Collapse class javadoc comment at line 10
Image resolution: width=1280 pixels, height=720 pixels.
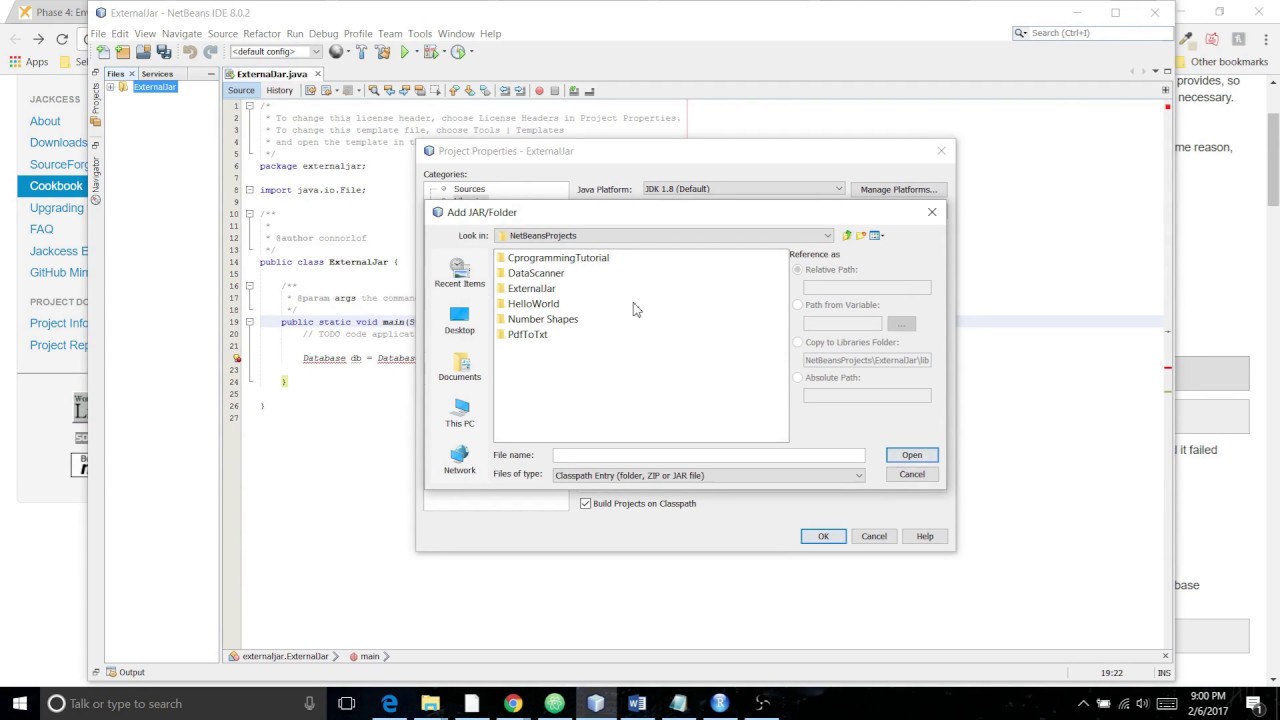click(250, 214)
